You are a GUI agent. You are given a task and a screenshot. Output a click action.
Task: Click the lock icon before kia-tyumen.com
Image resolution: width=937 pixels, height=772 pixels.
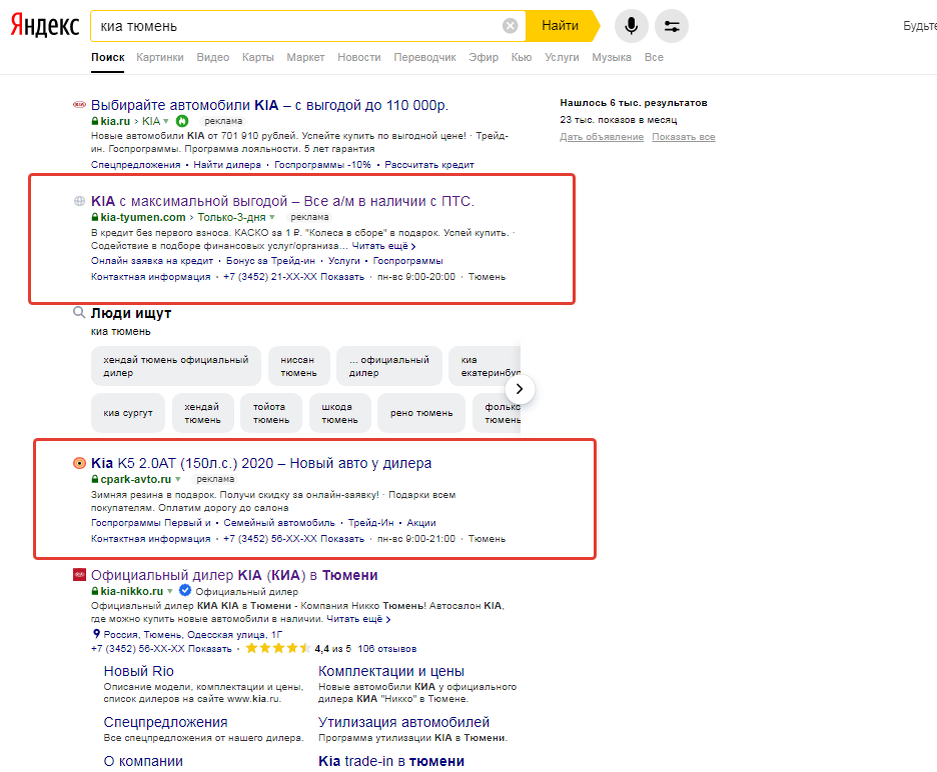click(x=95, y=217)
